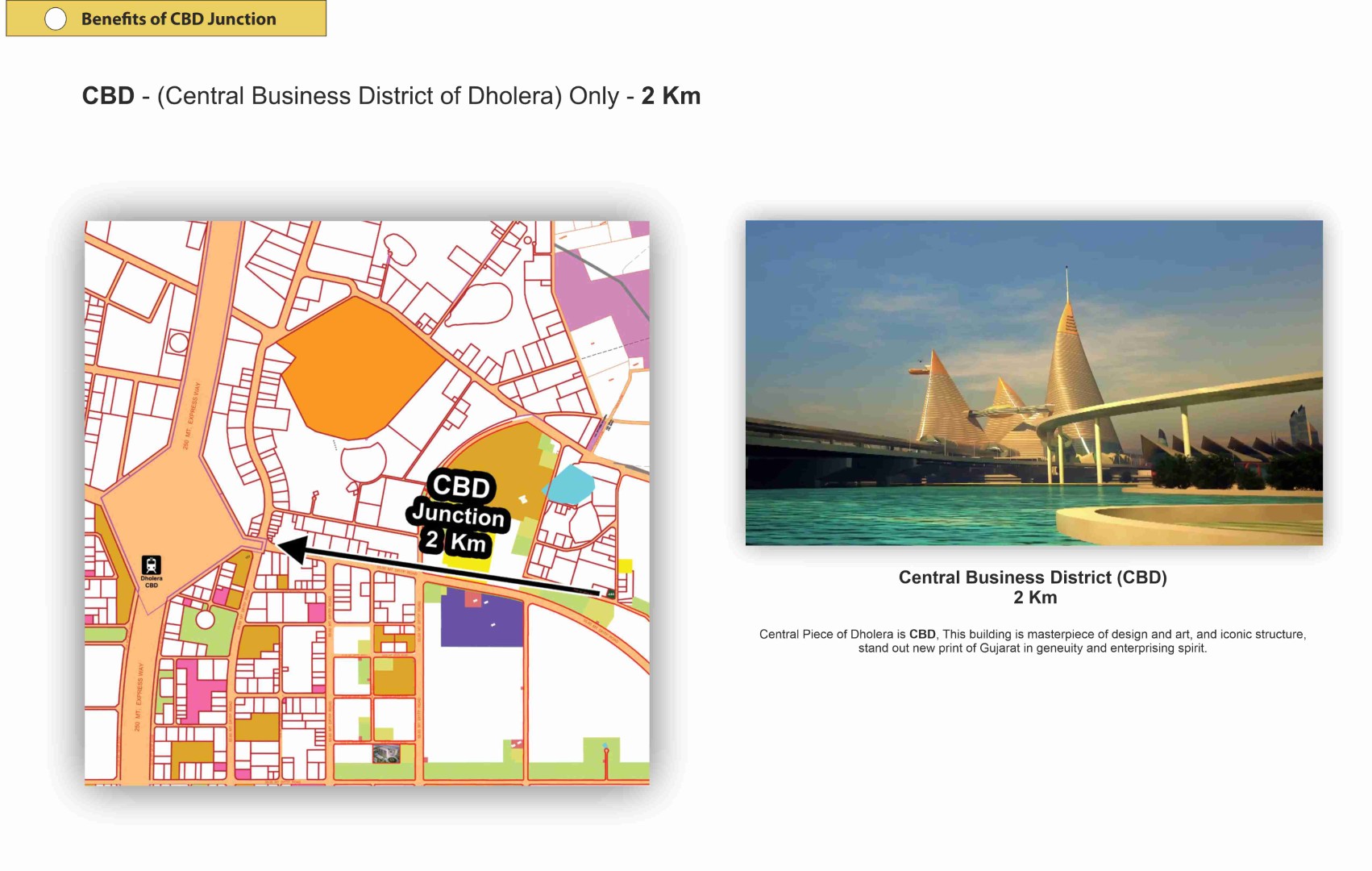Click the "Benefits of CBD Junction" header text
This screenshot has height=871, width=1372.
point(178,19)
